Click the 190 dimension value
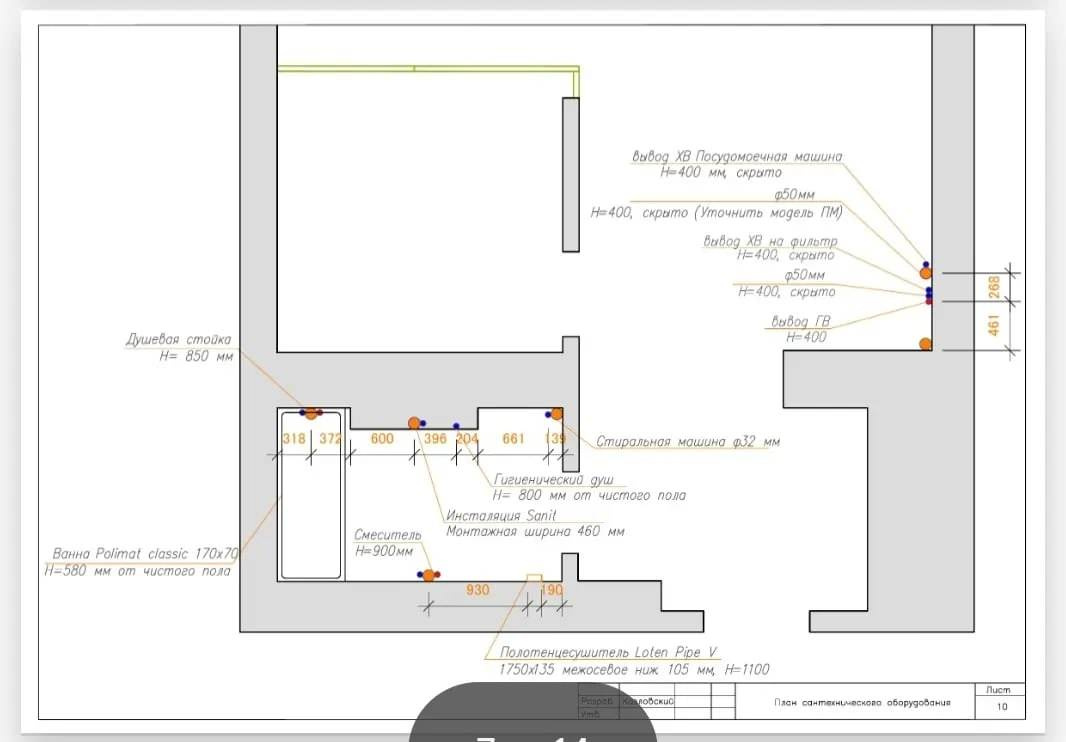The image size is (1066, 742). coord(551,590)
